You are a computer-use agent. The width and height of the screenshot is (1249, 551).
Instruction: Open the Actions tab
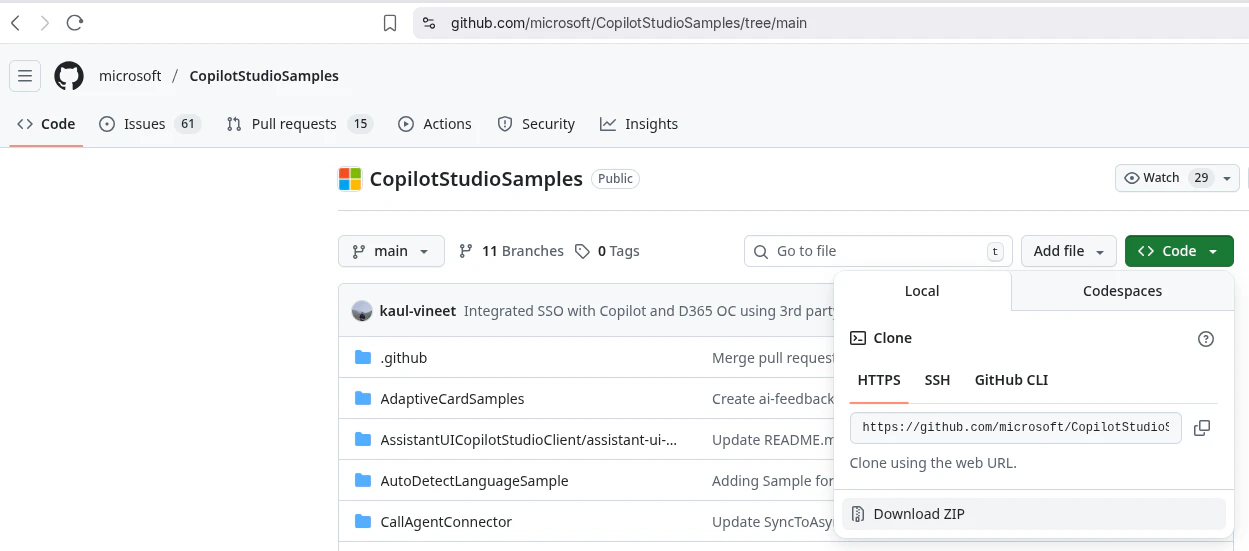tap(435, 124)
